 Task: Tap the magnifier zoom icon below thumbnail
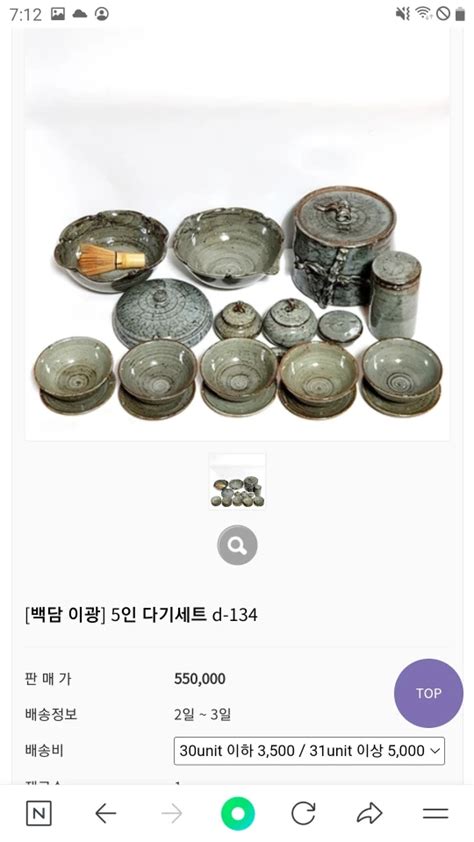tap(237, 545)
